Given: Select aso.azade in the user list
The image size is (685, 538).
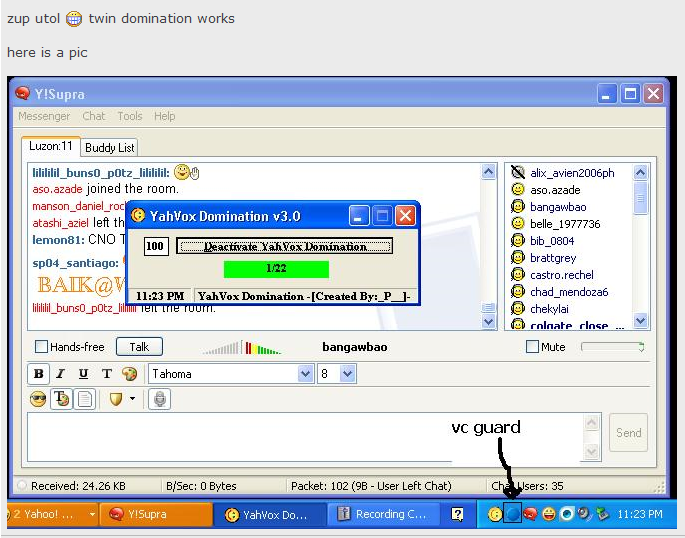Looking at the screenshot, I should click(555, 190).
